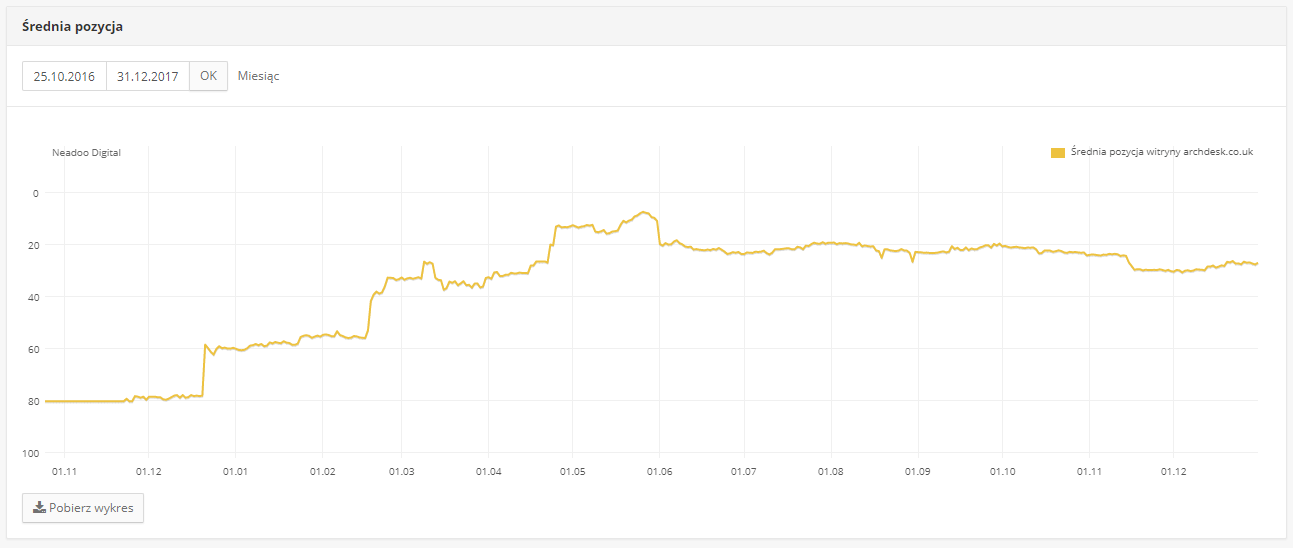Click the download icon in Pobierz wykres

tap(40, 508)
